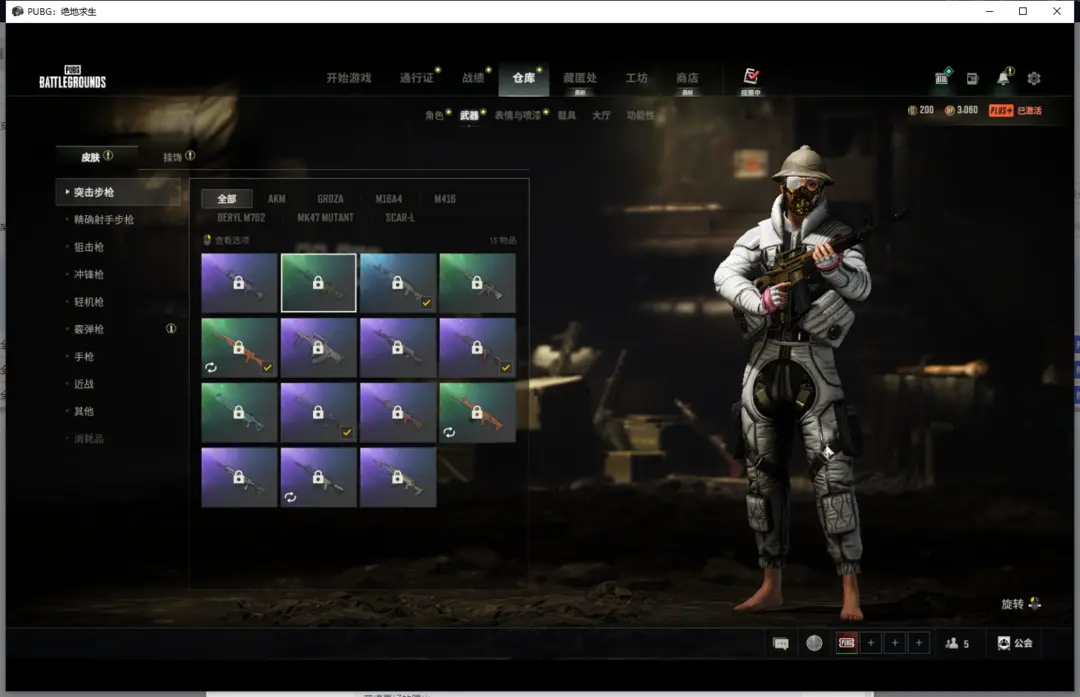Screen dimensions: 1080x697
Task: Click the info icon beside 霰弹枪
Action: (x=171, y=329)
